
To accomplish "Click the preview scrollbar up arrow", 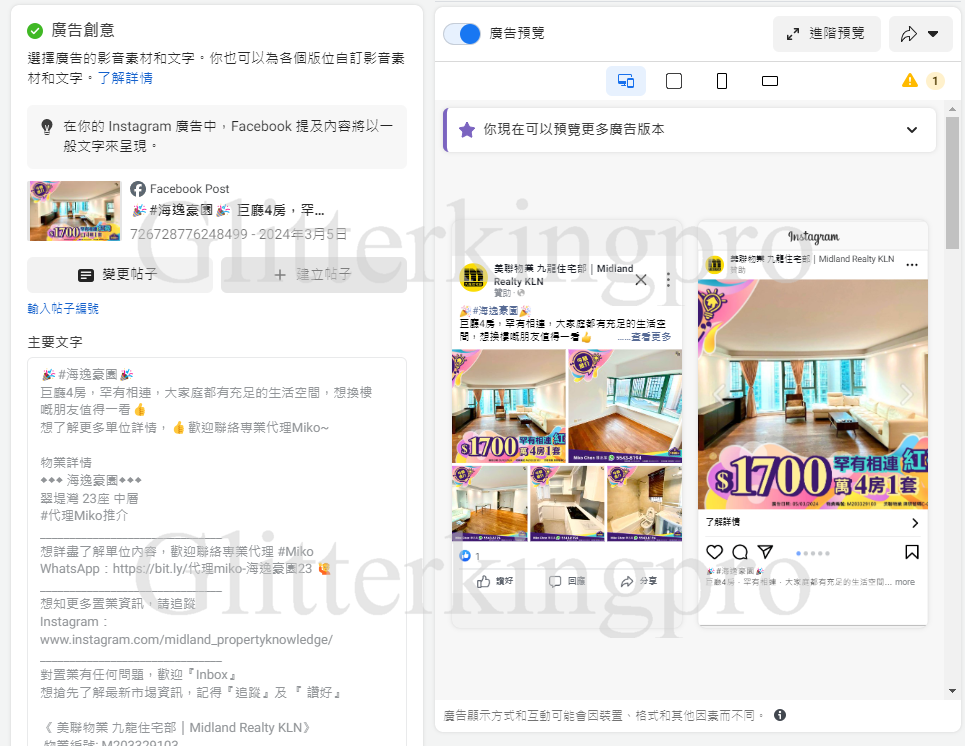I will [x=953, y=110].
